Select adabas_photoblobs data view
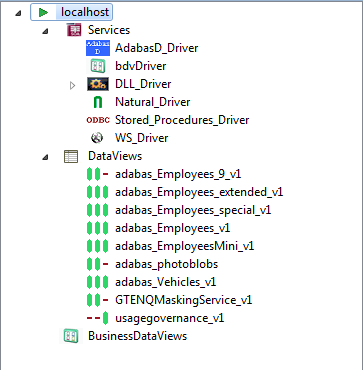363x370 pixels. tap(166, 264)
